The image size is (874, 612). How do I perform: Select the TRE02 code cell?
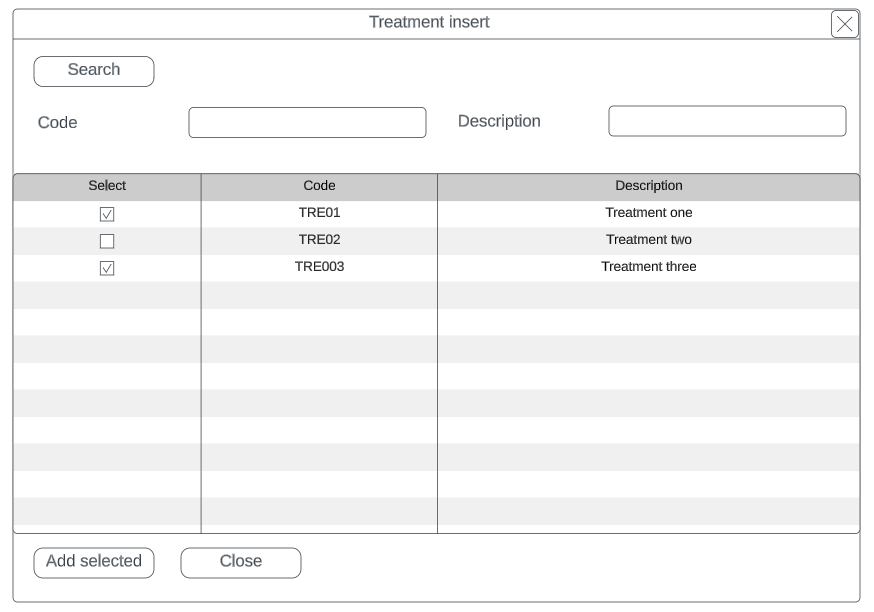click(319, 240)
